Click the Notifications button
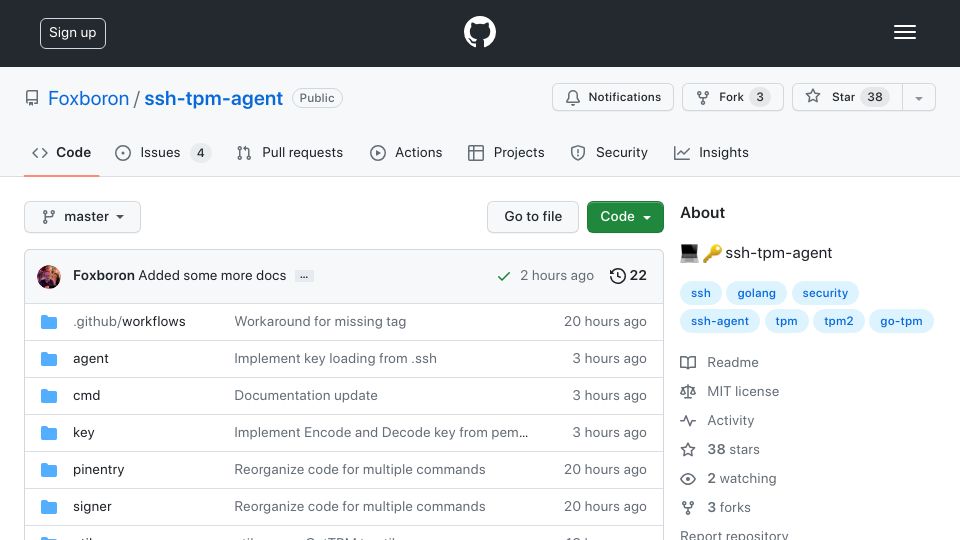Image resolution: width=960 pixels, height=540 pixels. 613,97
